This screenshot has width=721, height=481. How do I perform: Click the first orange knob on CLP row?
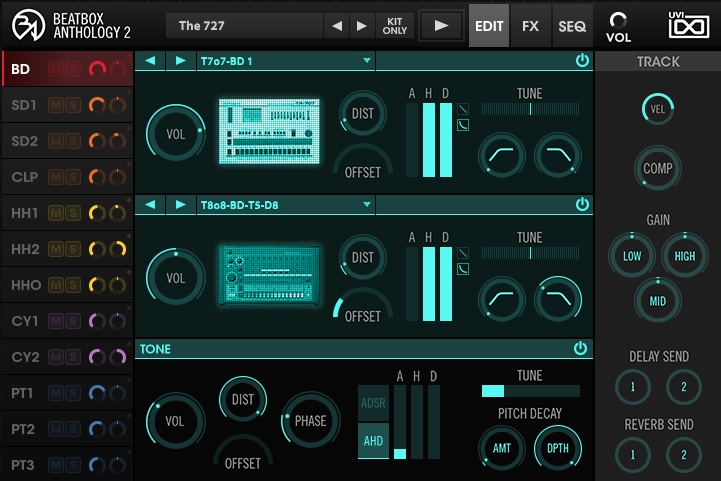click(97, 177)
